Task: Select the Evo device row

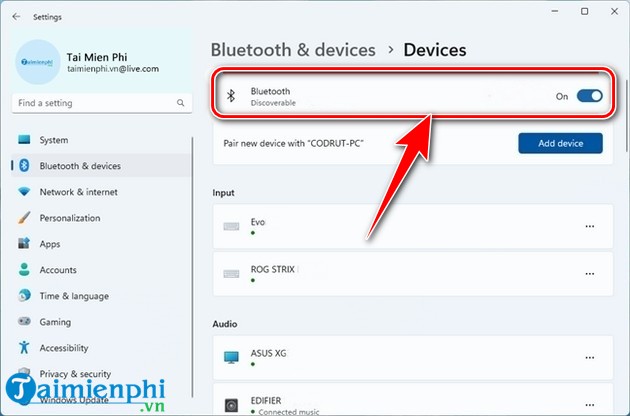Action: [x=413, y=226]
